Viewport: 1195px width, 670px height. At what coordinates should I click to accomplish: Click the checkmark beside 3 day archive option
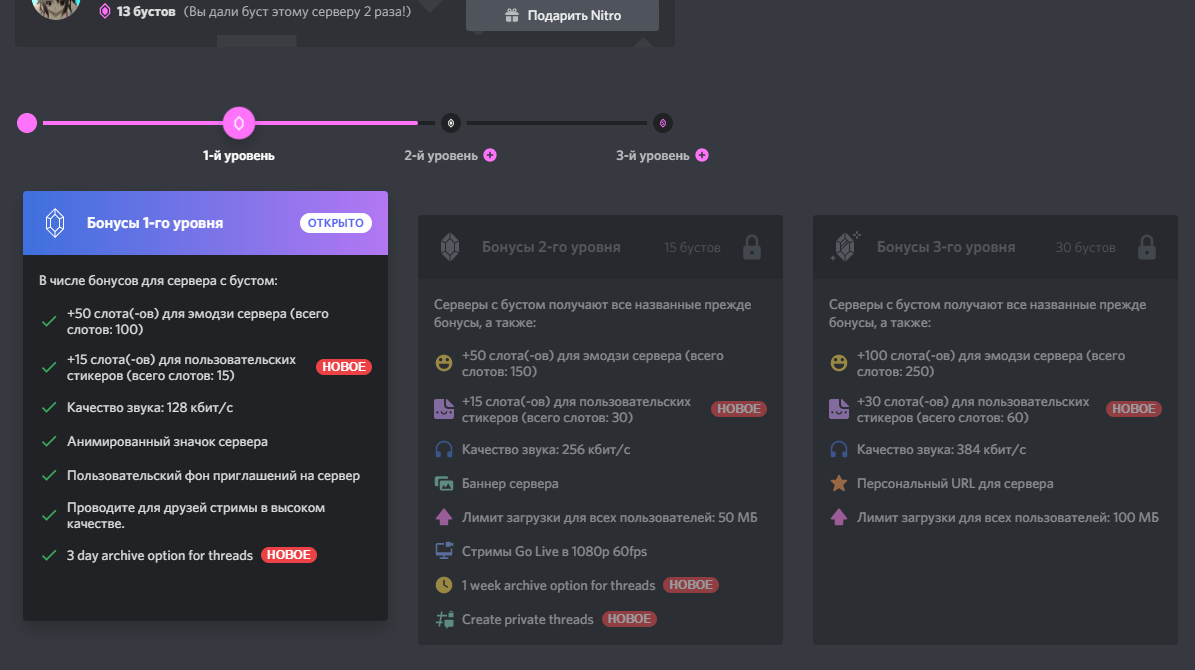(49, 556)
